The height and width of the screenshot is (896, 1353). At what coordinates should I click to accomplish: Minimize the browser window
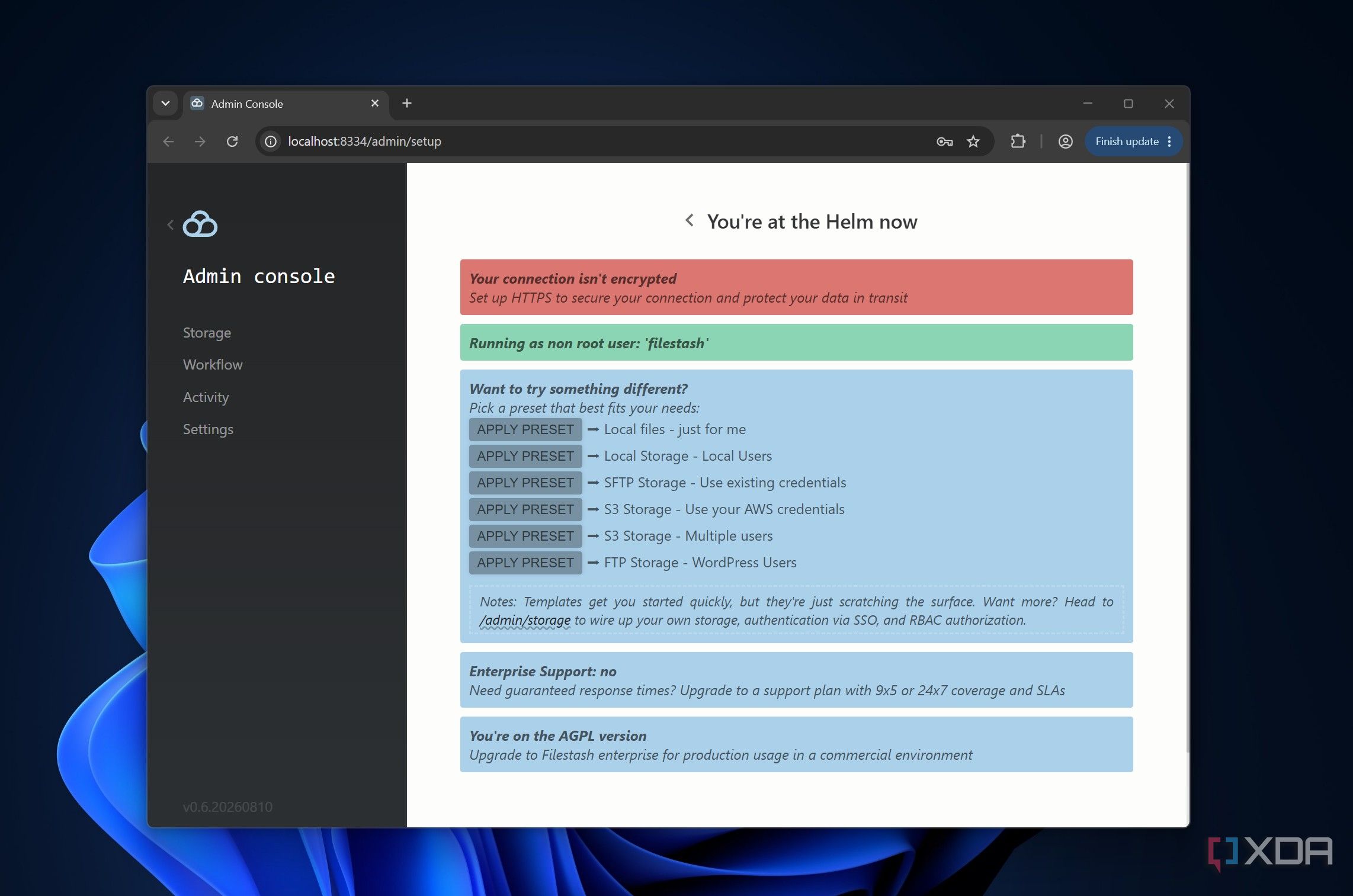1088,104
